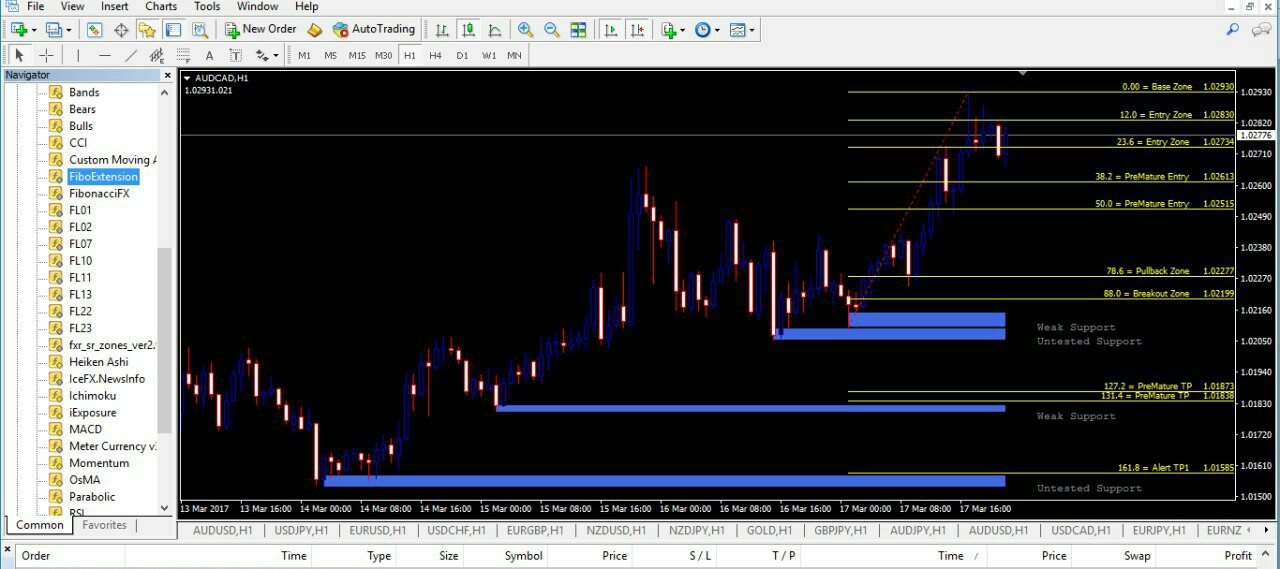Open the Indicators list icon
The height and width of the screenshot is (569, 1280).
click(669, 30)
